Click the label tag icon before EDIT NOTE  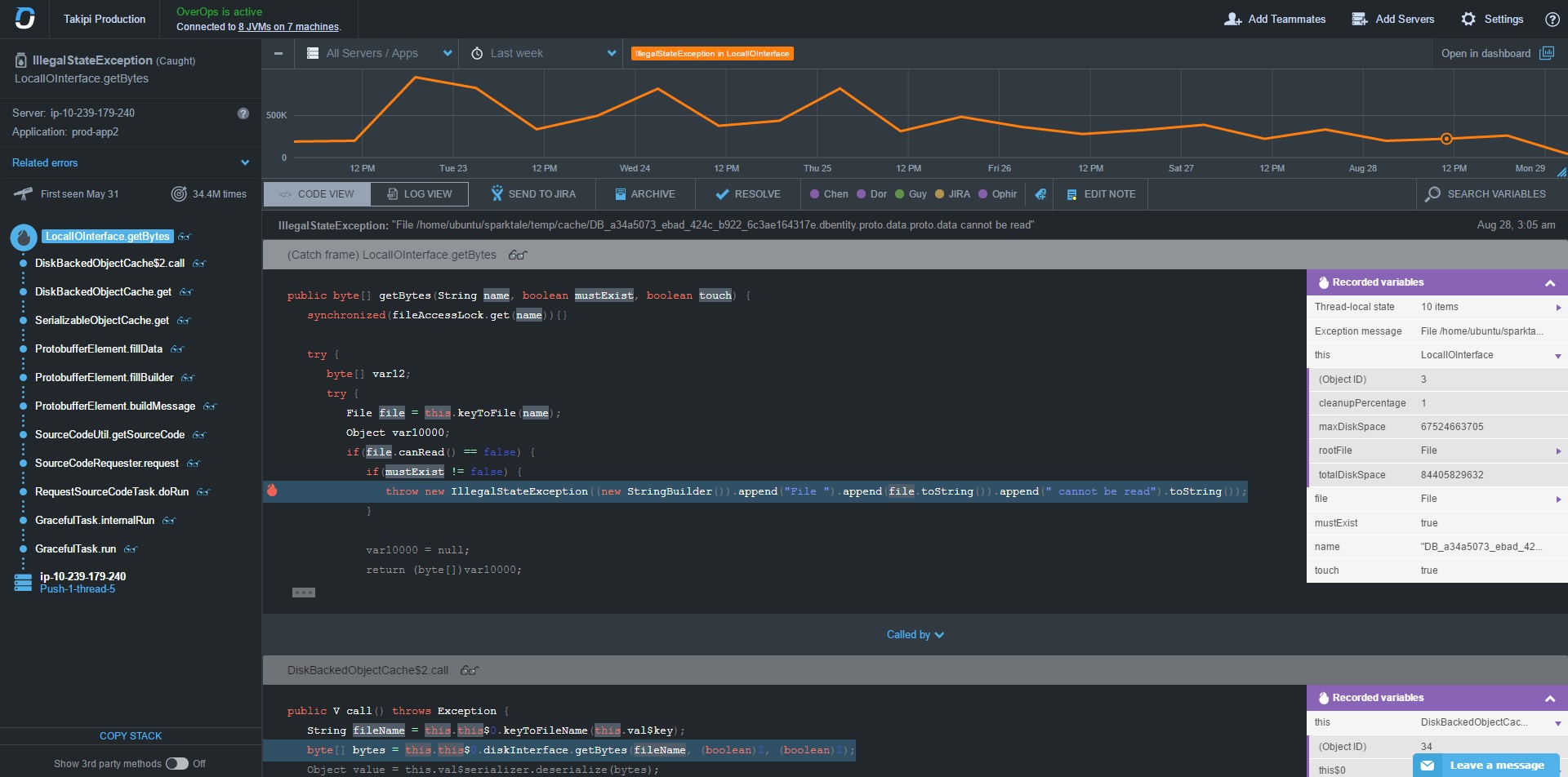[1040, 194]
